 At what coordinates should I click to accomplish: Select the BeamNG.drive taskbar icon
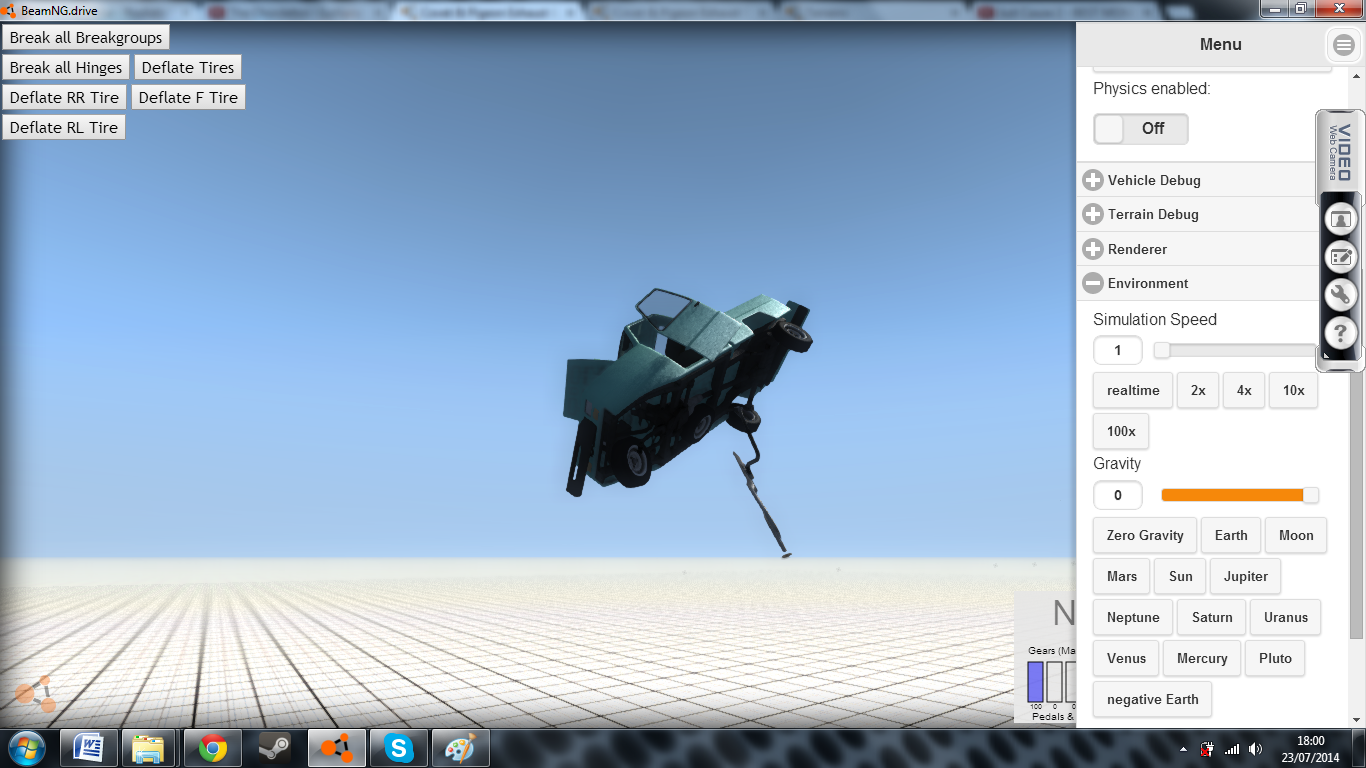pyautogui.click(x=336, y=748)
